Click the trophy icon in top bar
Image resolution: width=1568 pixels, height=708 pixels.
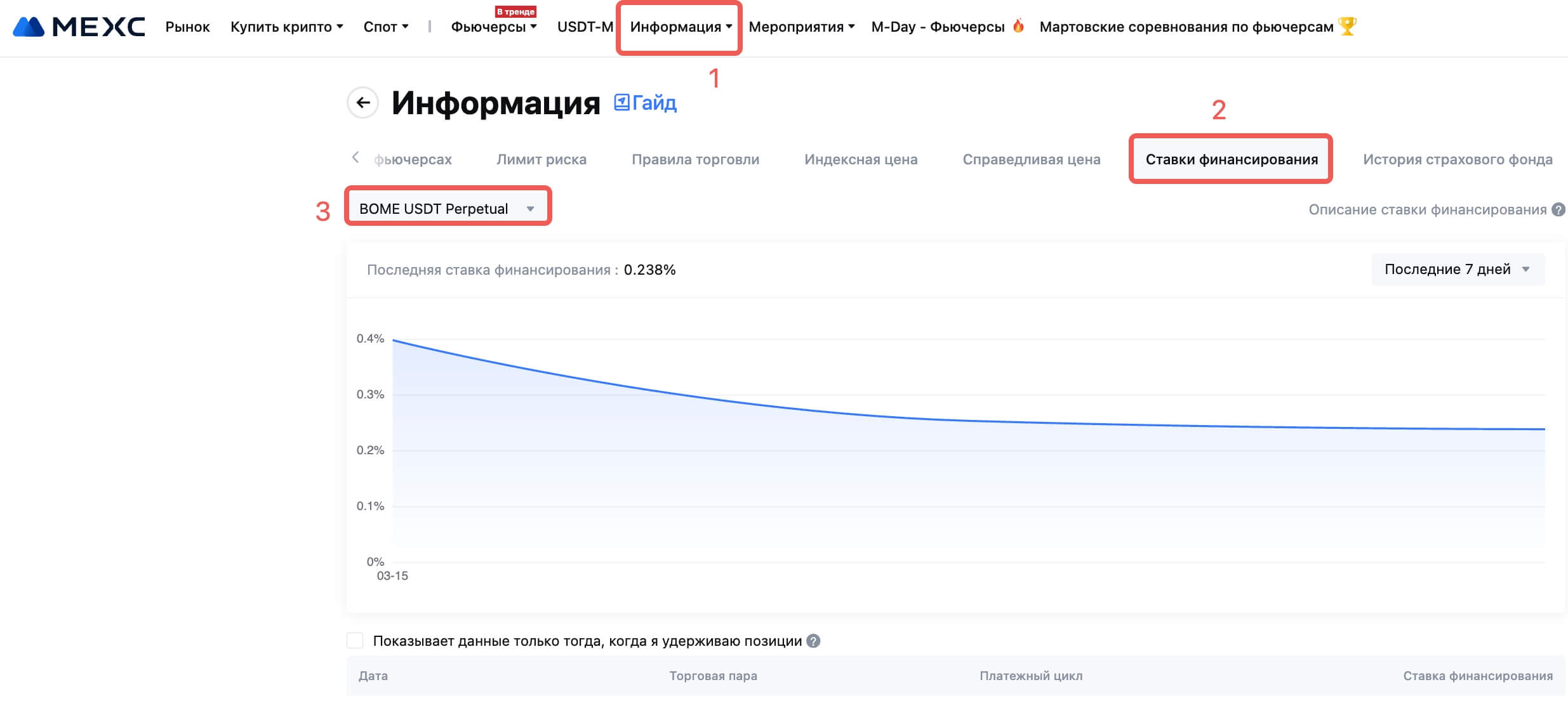coord(1347,26)
